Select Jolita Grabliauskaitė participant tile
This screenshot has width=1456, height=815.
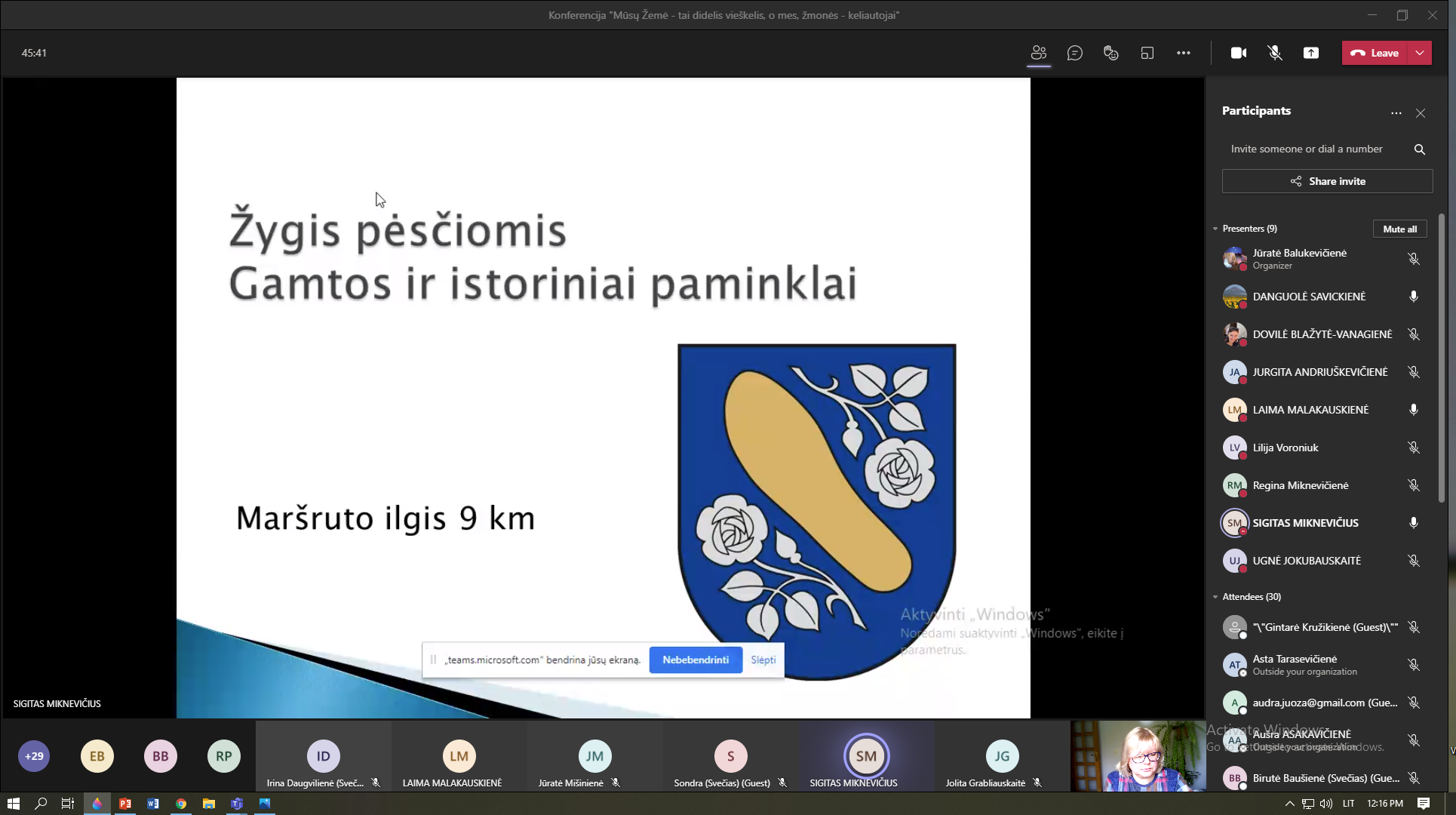[1002, 756]
